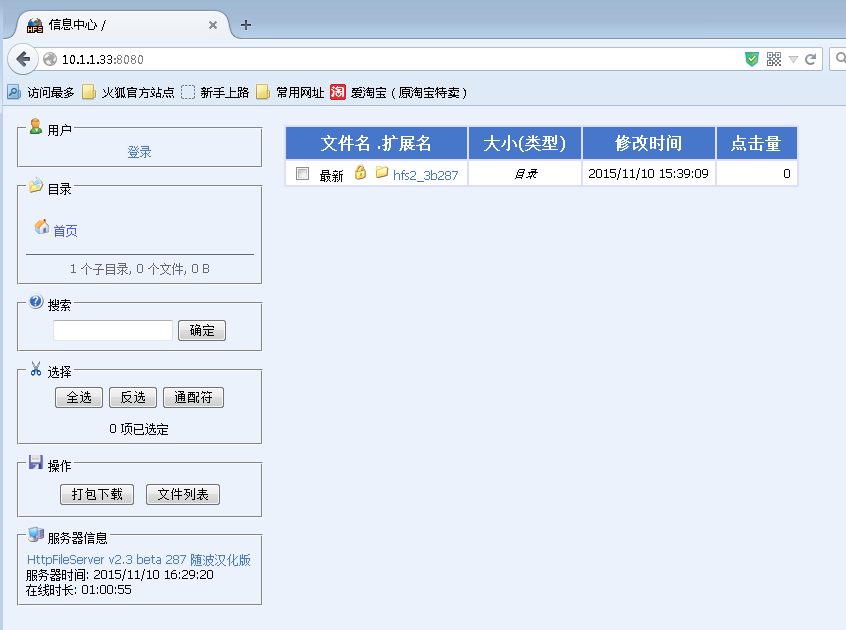
Task: Click the 文件列表 file list button
Action: pyautogui.click(x=183, y=494)
